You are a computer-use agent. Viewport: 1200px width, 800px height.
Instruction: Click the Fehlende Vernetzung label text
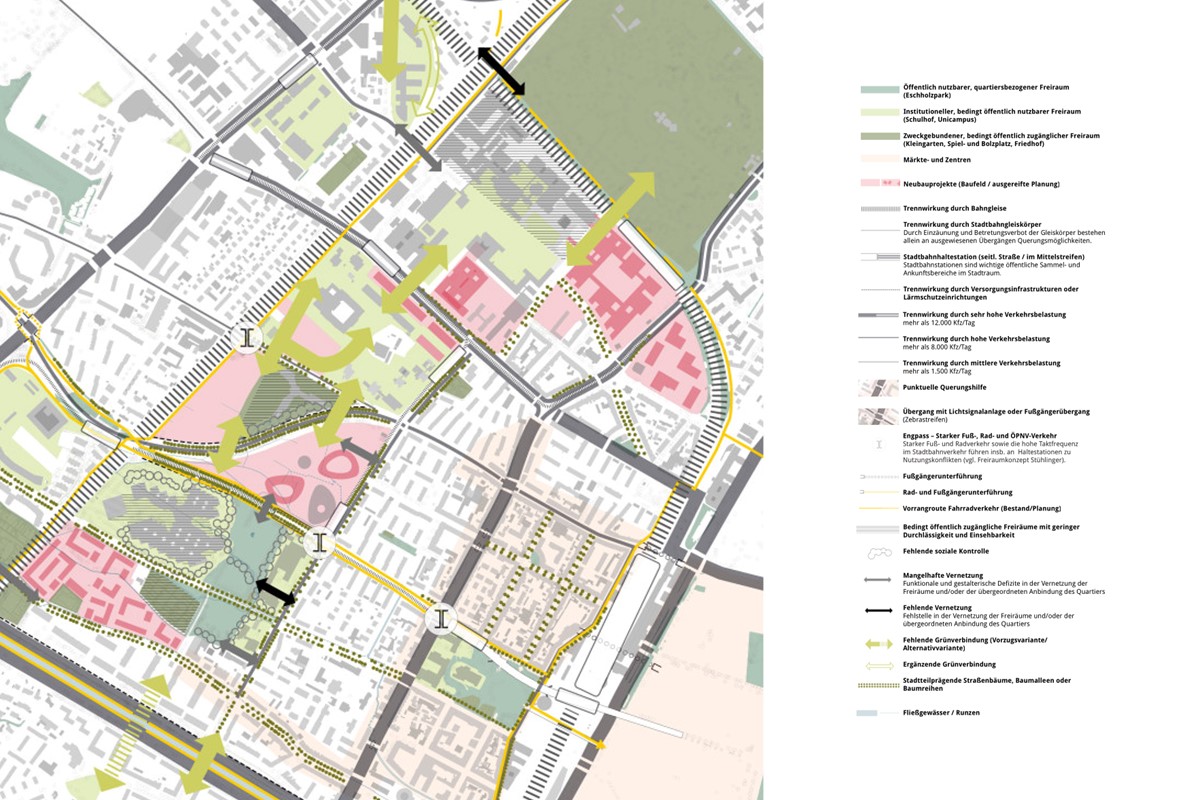[x=940, y=609]
